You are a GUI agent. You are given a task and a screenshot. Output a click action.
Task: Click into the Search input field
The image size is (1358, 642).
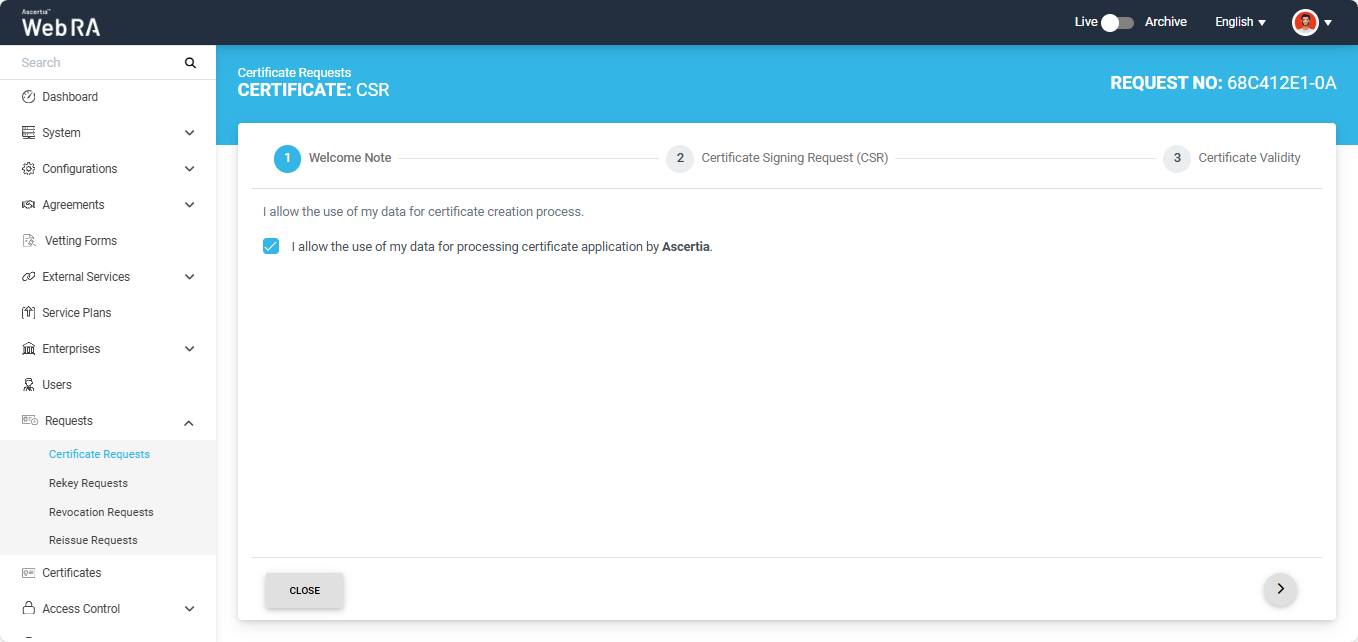pos(95,63)
